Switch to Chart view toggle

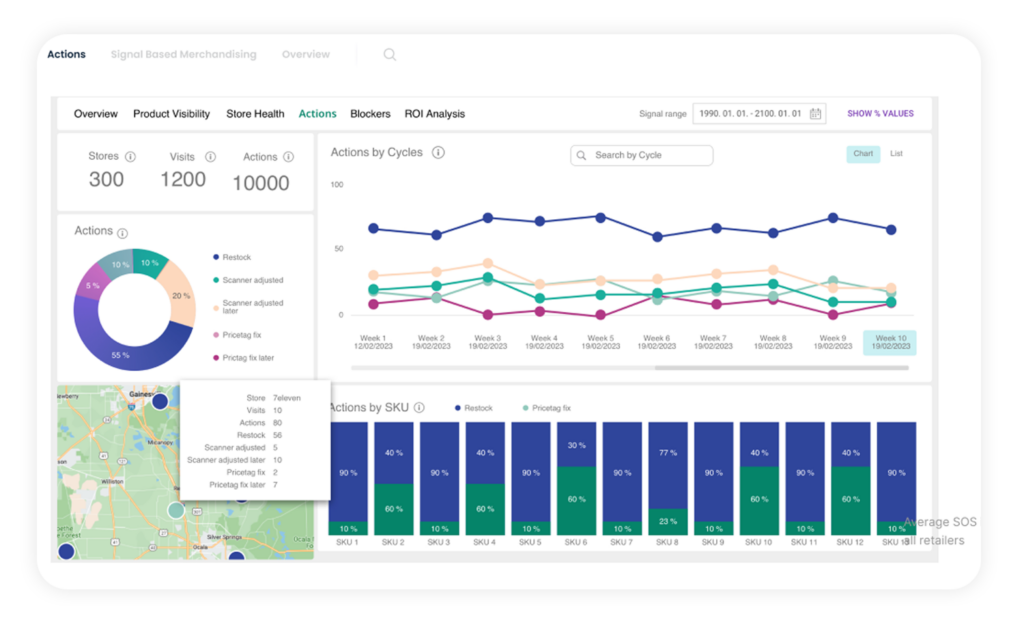pos(863,154)
